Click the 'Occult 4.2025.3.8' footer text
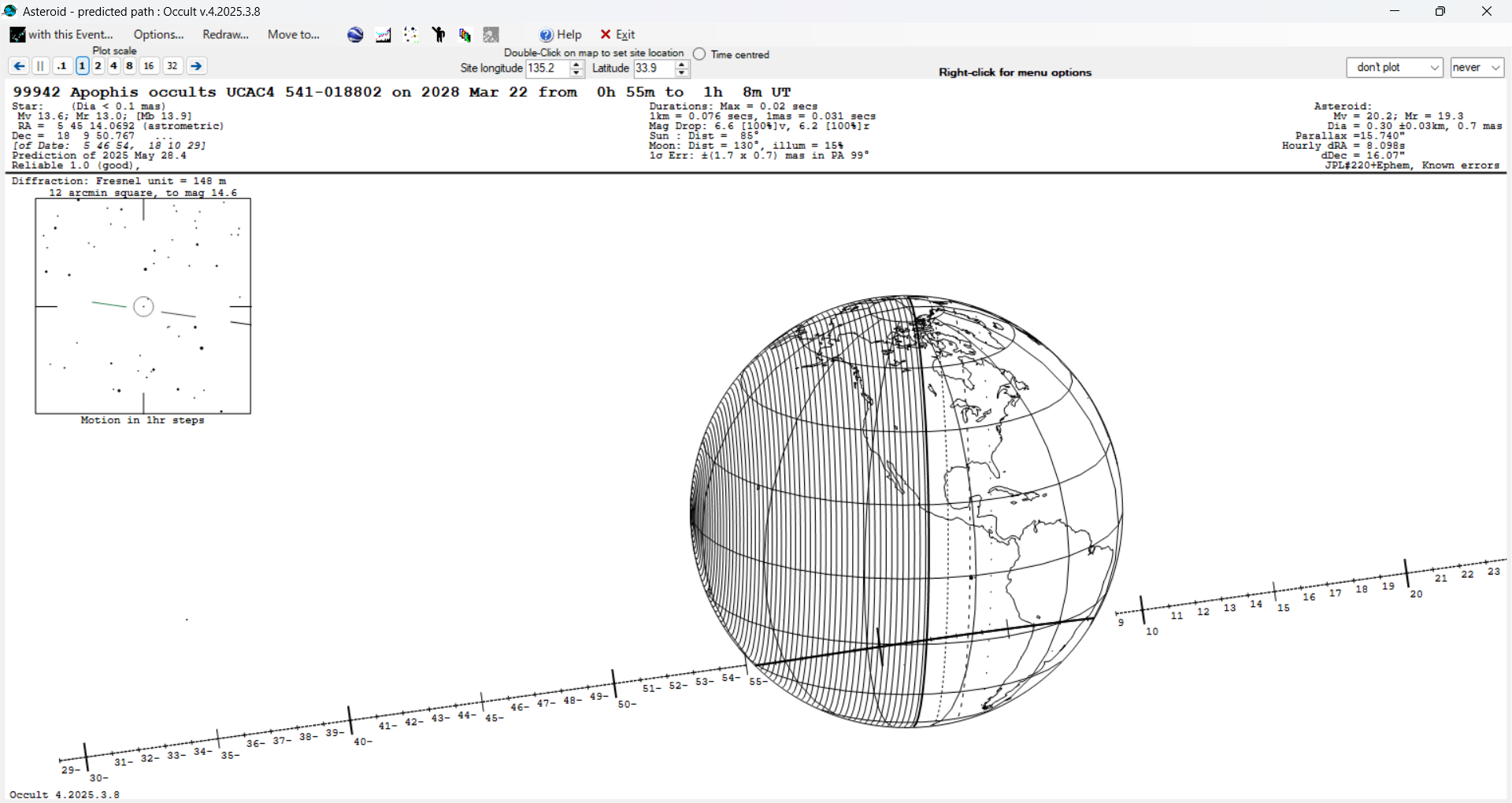 tap(65, 794)
